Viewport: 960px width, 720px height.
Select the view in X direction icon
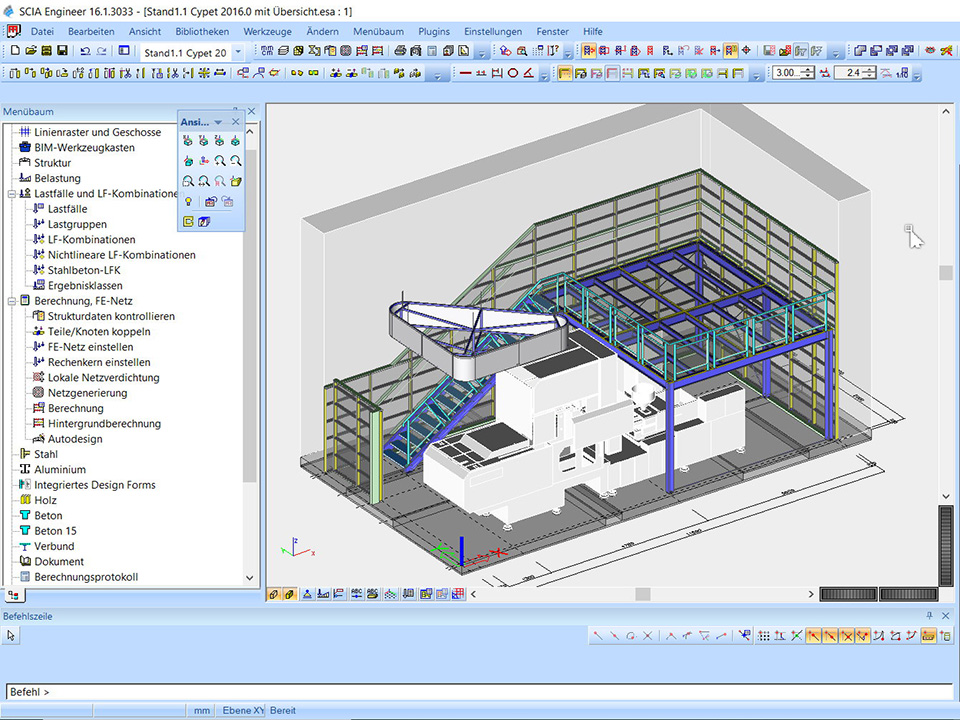pyautogui.click(x=188, y=141)
